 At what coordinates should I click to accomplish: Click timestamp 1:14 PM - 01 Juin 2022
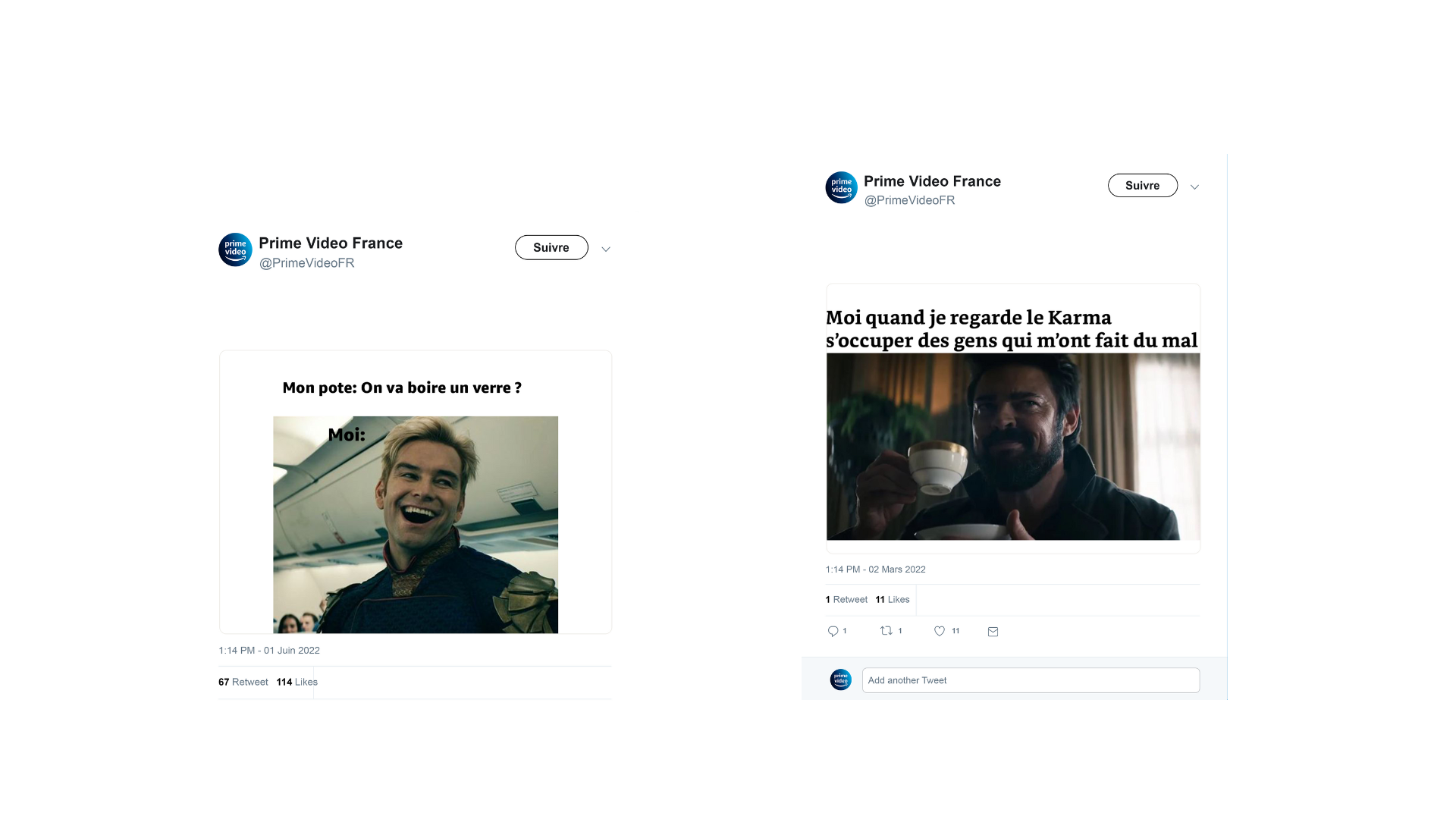tap(269, 651)
